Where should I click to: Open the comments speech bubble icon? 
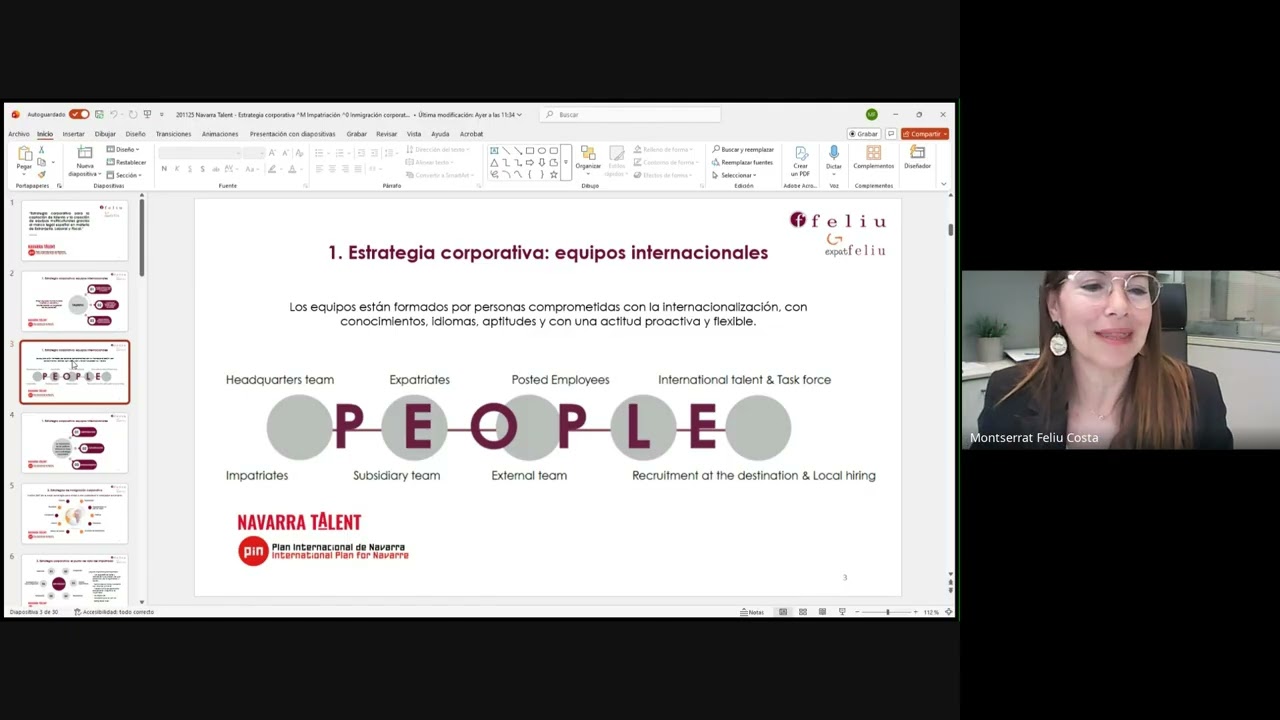tap(891, 134)
